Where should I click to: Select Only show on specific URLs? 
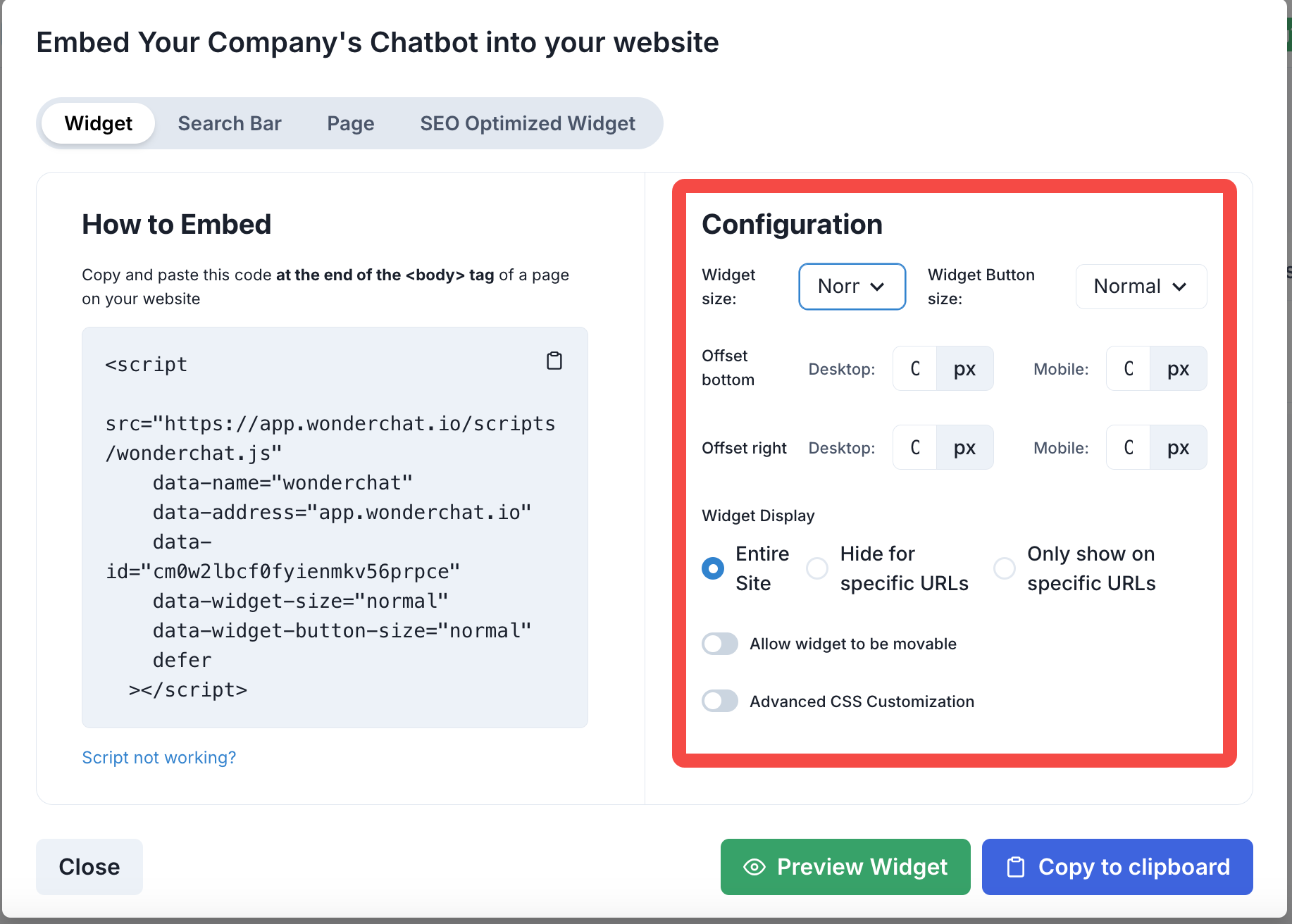(x=1005, y=568)
